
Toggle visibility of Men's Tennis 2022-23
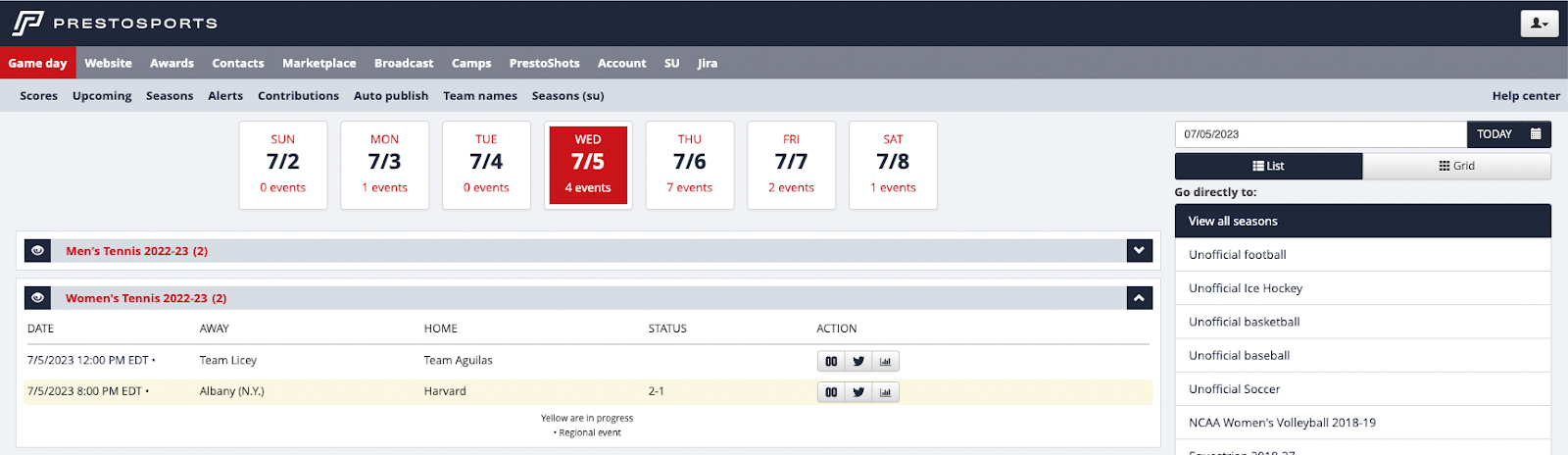point(37,251)
